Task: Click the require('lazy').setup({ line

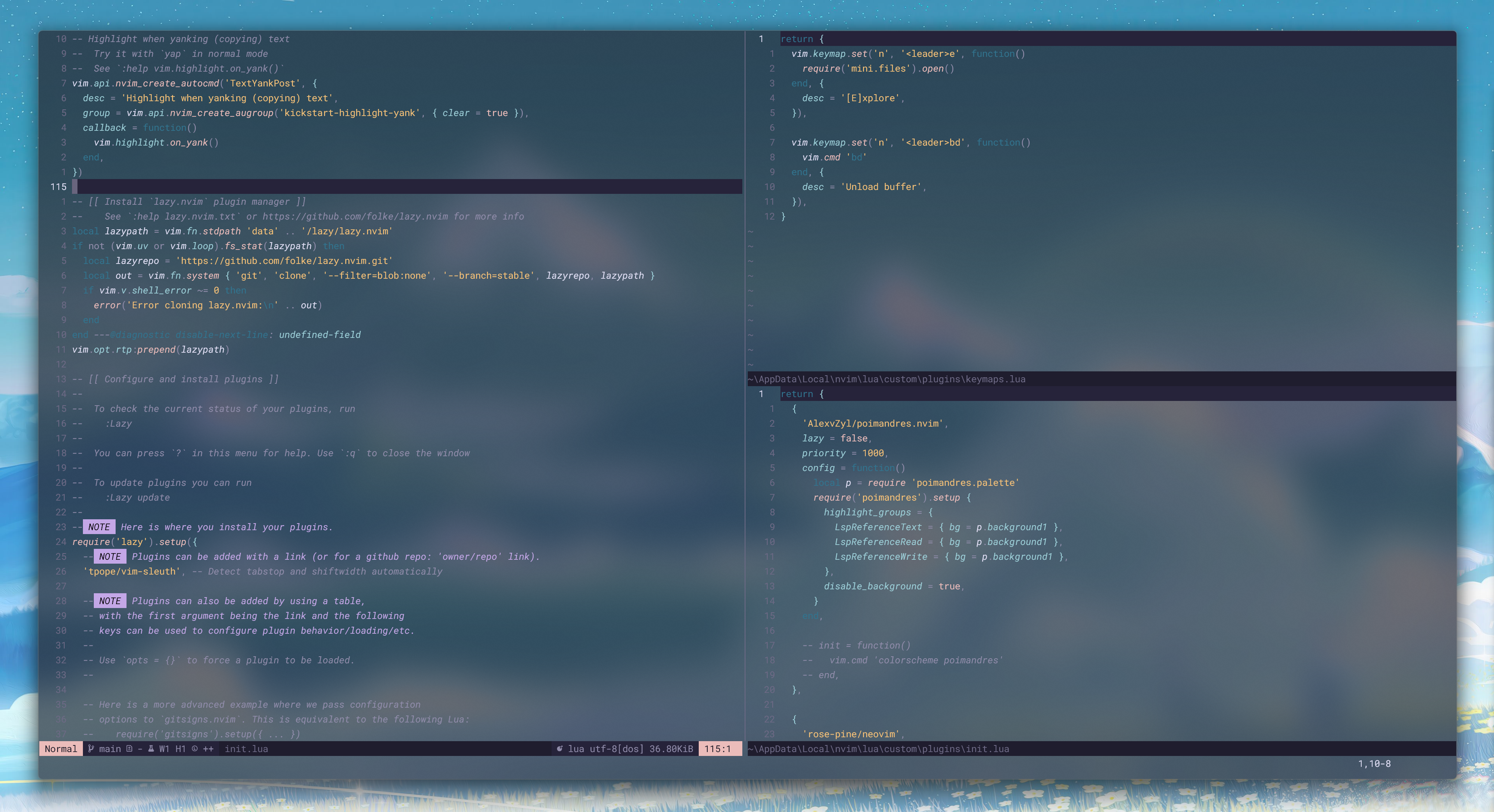Action: [x=135, y=542]
